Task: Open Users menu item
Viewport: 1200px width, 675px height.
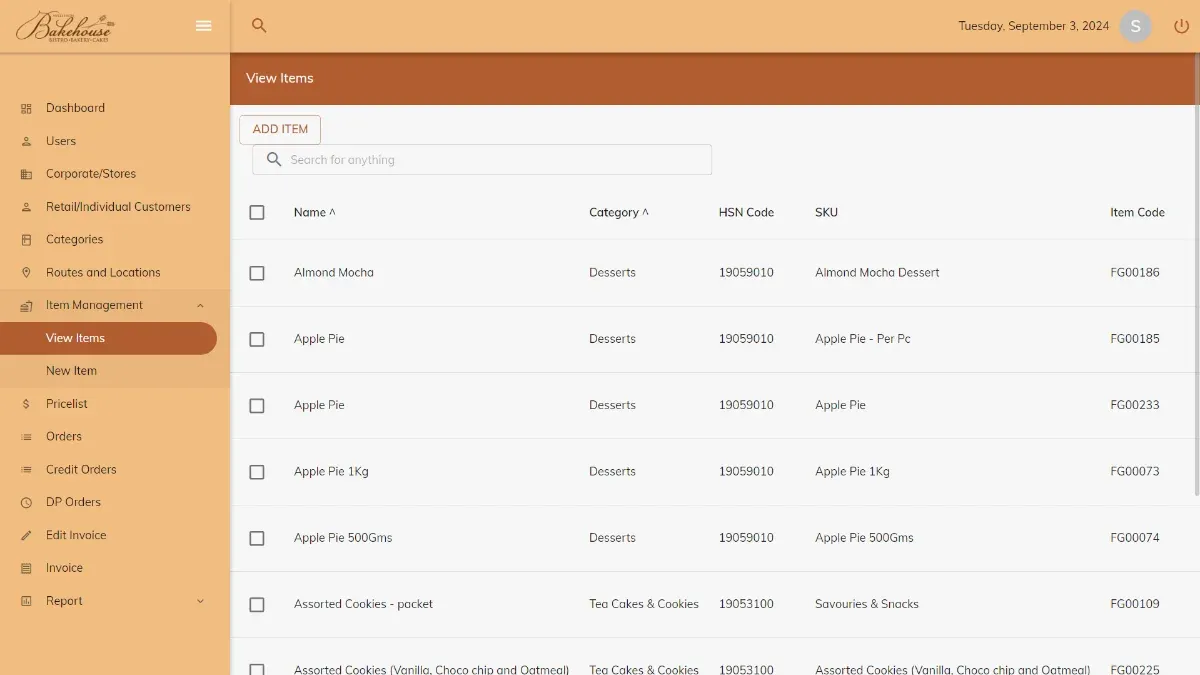Action: coord(61,141)
